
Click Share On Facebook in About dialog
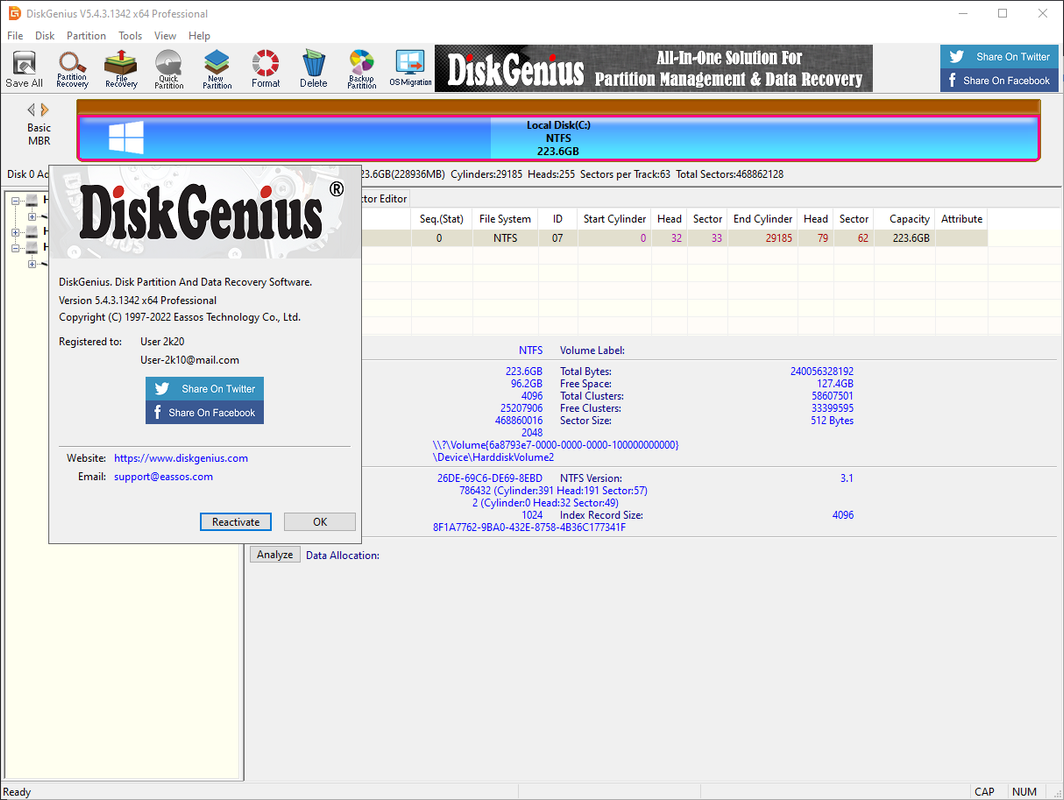click(204, 413)
